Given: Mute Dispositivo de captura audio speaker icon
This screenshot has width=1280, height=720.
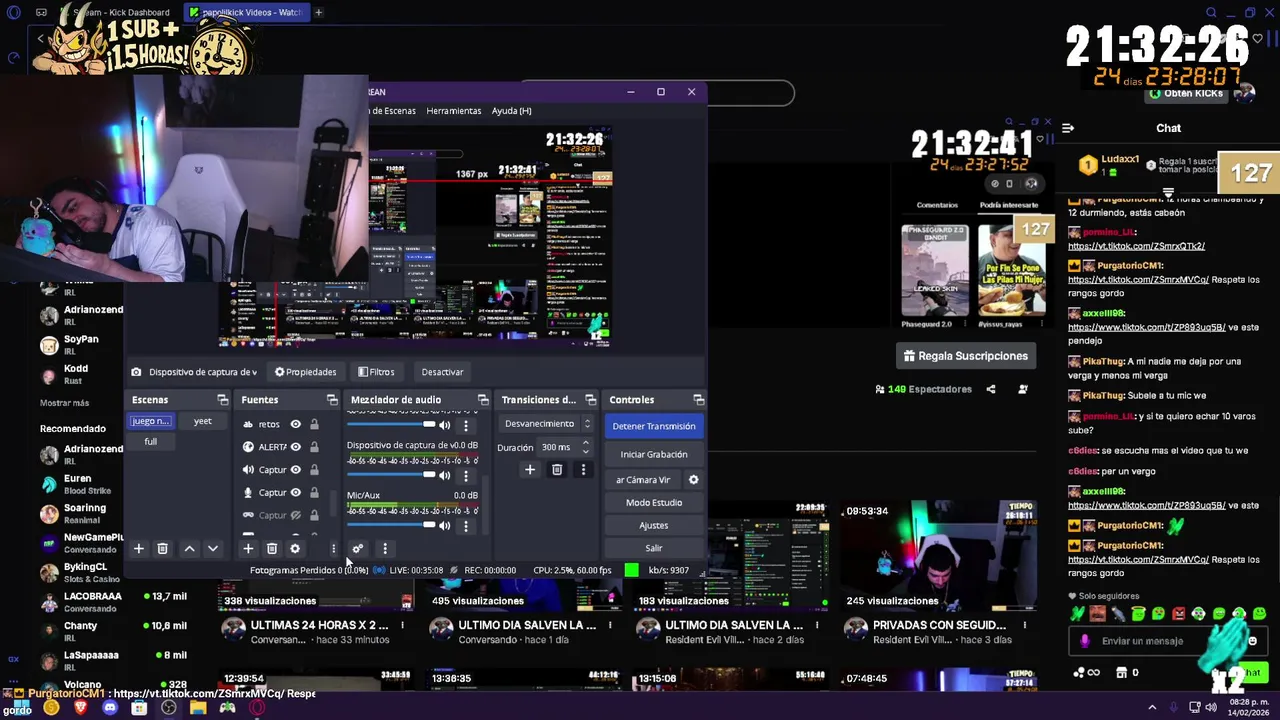Looking at the screenshot, I should pos(445,476).
